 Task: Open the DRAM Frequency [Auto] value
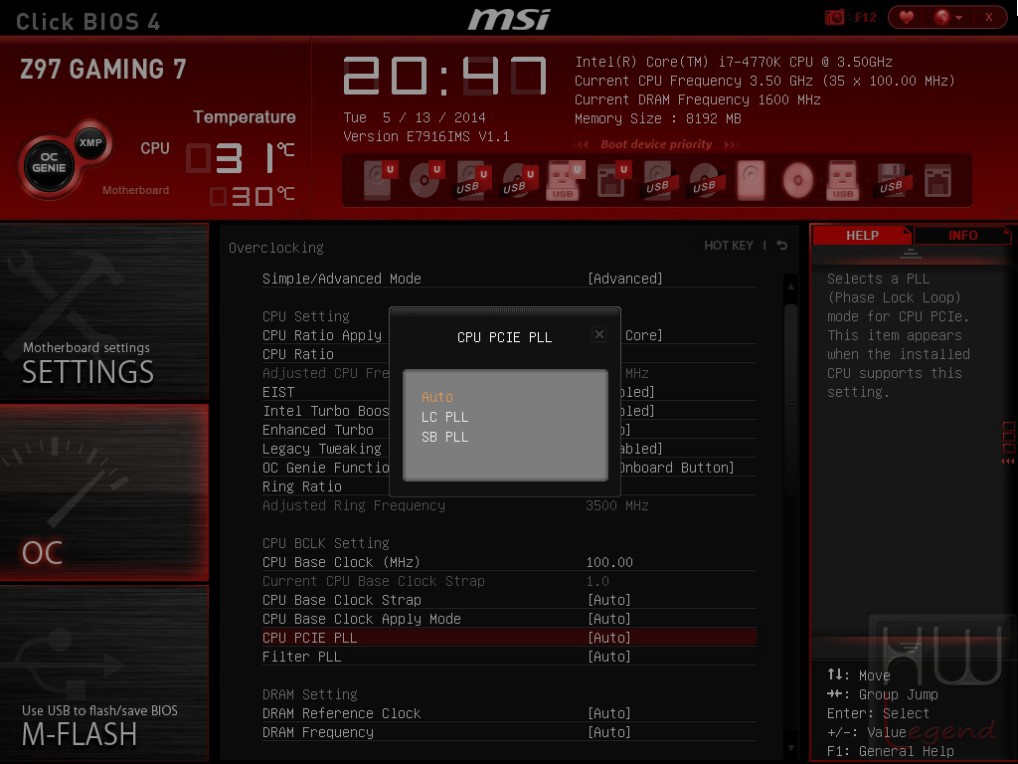[609, 732]
